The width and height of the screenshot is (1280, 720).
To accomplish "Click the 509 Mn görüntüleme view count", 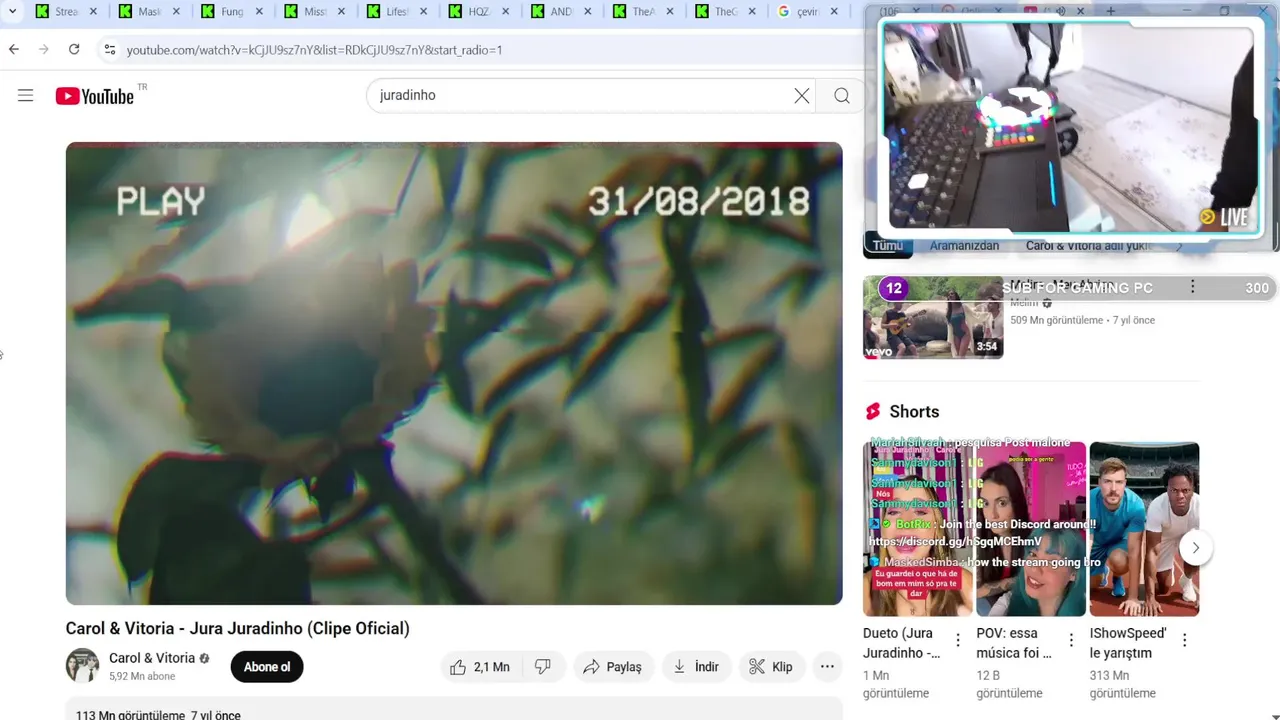I will 1057,320.
